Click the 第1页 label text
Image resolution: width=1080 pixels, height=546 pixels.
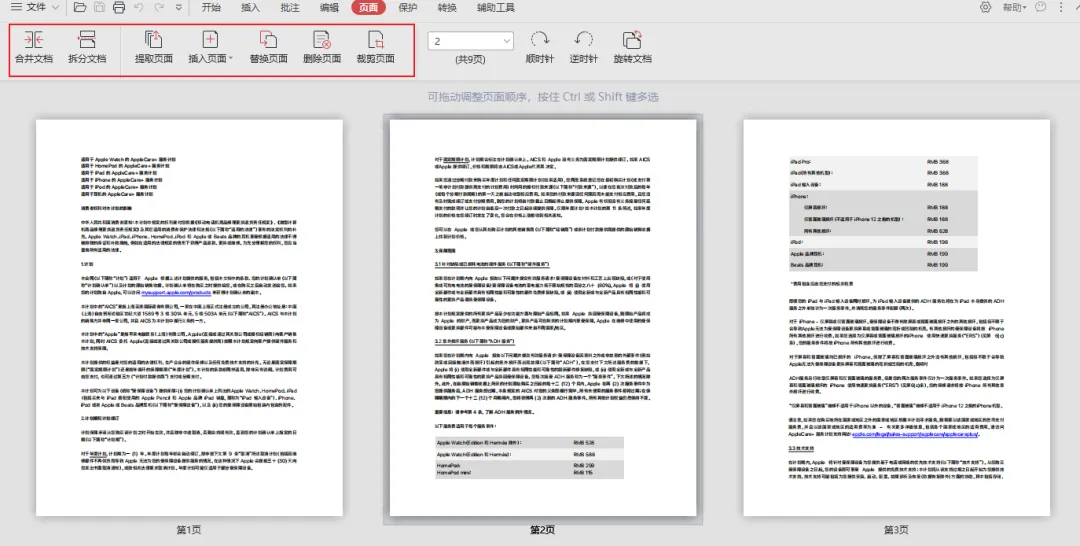click(x=189, y=529)
